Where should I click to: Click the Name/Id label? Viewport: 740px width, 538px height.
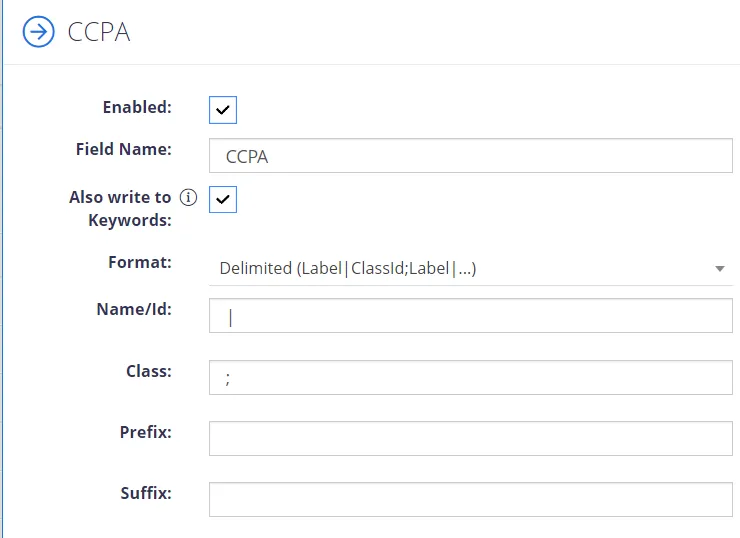coord(135,309)
